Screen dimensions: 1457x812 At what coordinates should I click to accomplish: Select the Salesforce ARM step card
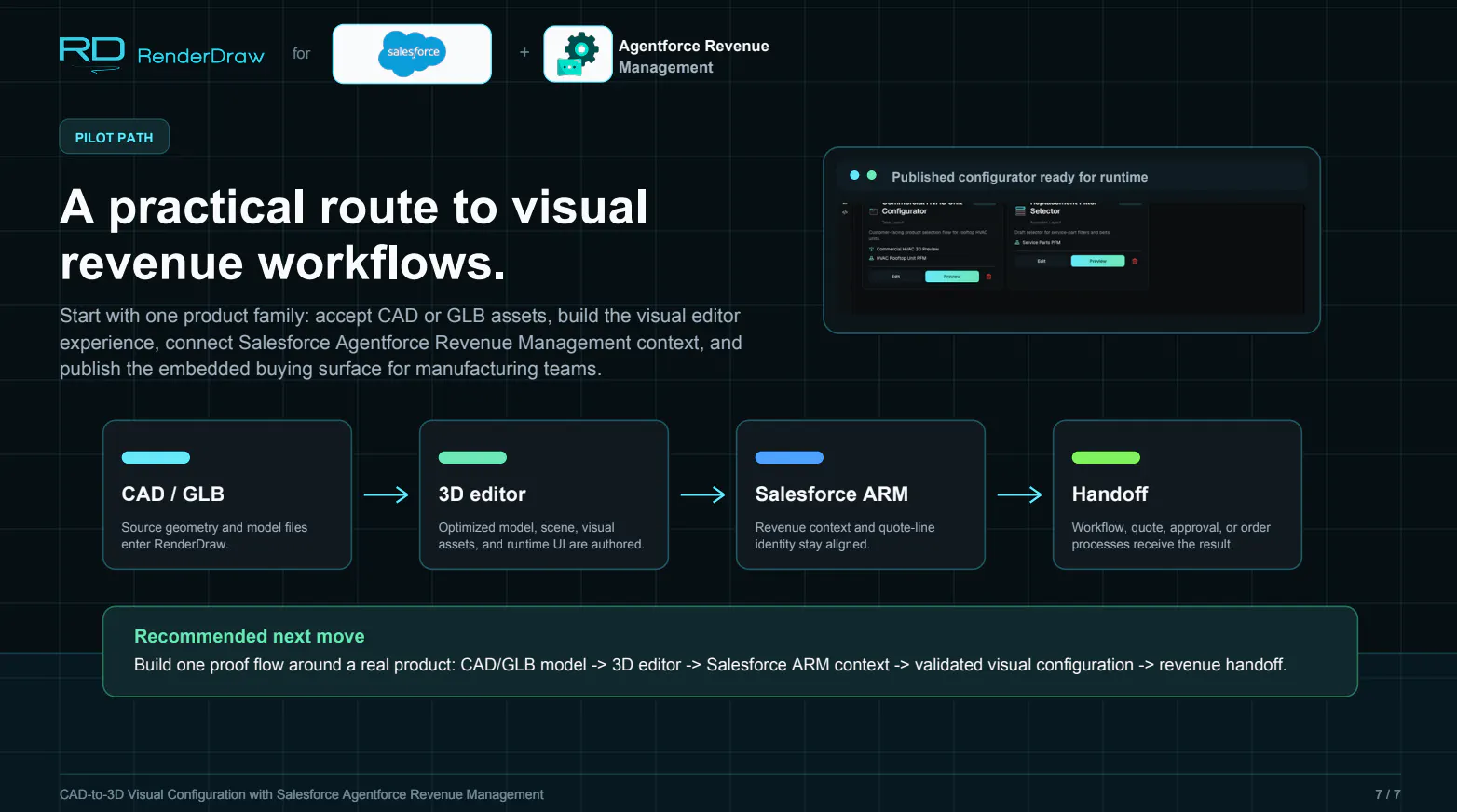pyautogui.click(x=861, y=494)
